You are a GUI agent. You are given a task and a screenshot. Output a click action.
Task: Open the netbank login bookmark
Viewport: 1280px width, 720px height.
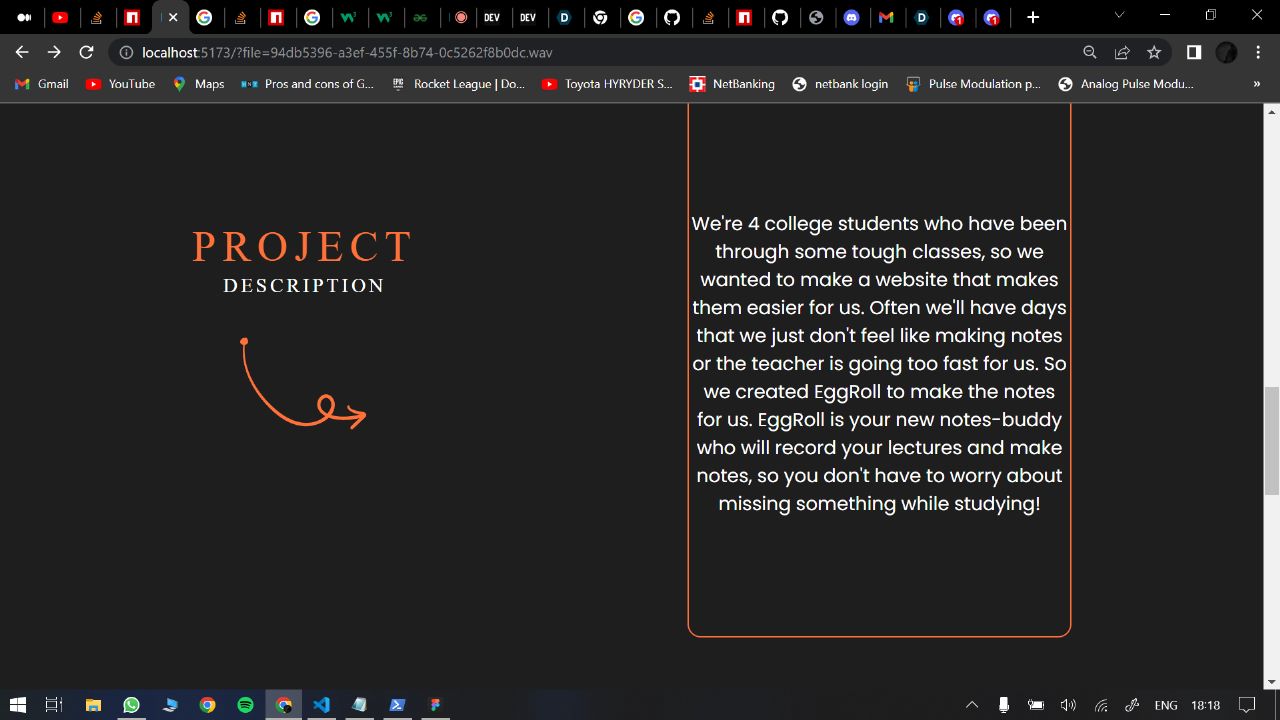pos(840,84)
